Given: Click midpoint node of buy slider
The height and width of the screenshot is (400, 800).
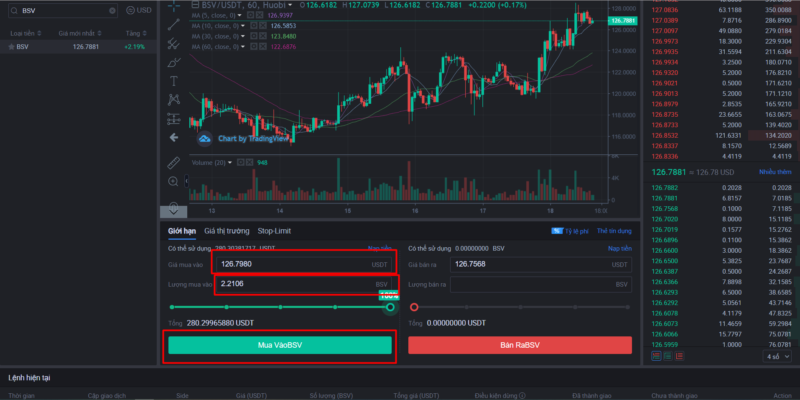Looking at the screenshot, I should pos(281,307).
